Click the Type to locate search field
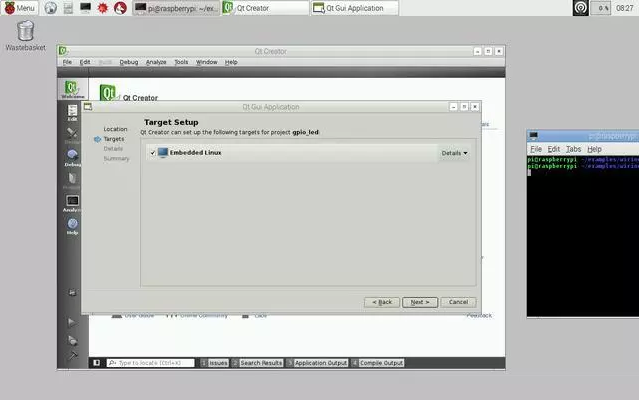 pyautogui.click(x=150, y=363)
